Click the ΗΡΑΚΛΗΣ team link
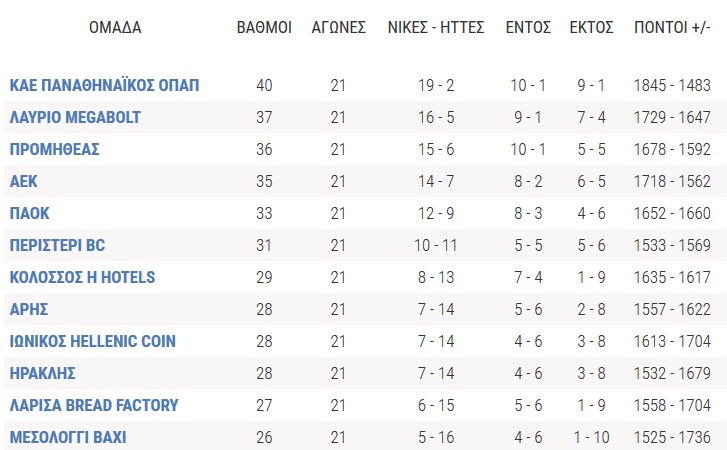 point(43,373)
